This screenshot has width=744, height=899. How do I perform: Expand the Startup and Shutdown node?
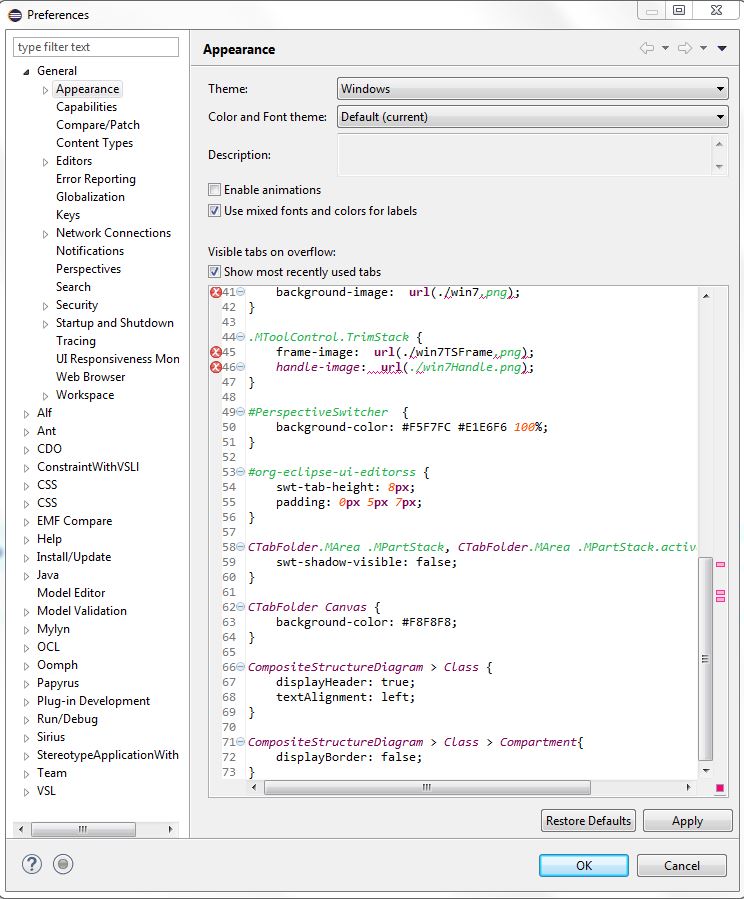click(x=45, y=324)
